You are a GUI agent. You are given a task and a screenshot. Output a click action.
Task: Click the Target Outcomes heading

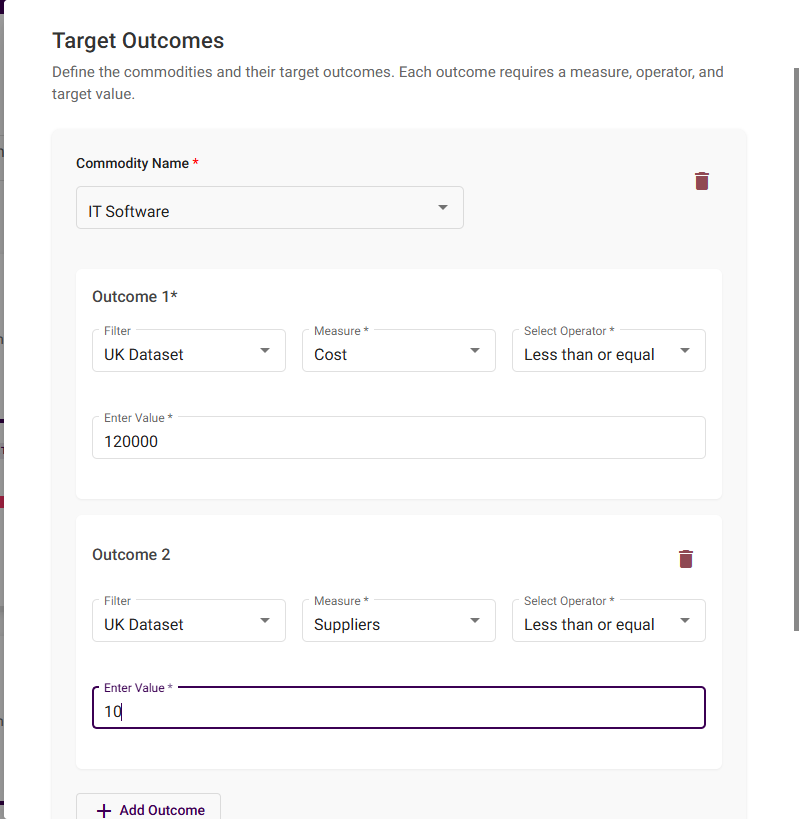pos(138,41)
